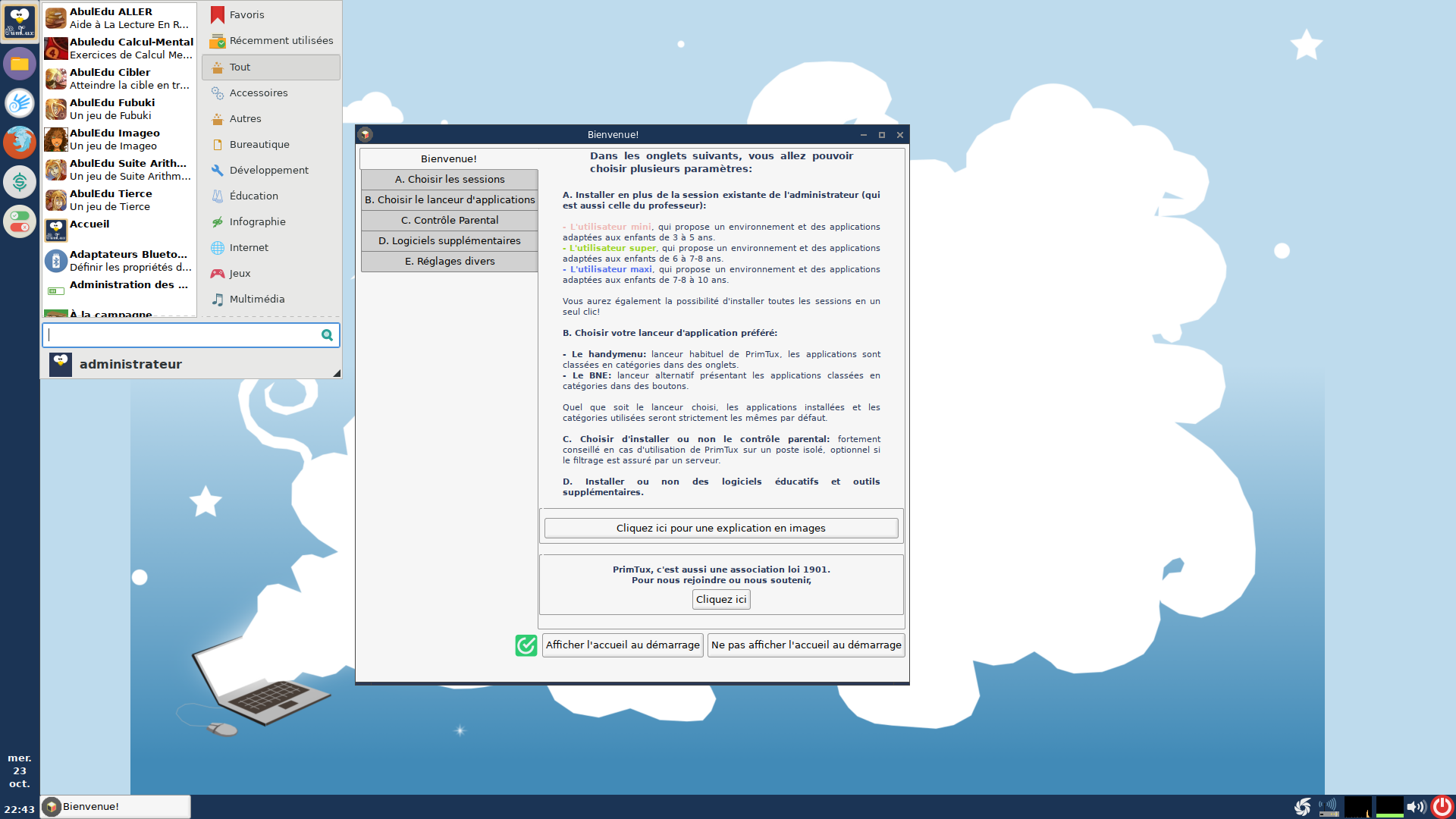Viewport: 1456px width, 819px height.
Task: Open the Bureautique category
Action: pos(271,145)
